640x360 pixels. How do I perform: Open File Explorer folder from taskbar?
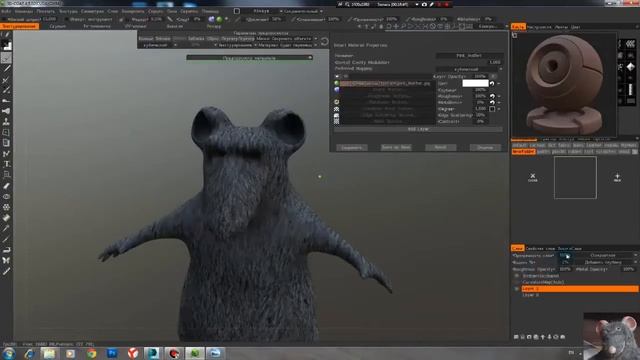pyautogui.click(x=49, y=353)
